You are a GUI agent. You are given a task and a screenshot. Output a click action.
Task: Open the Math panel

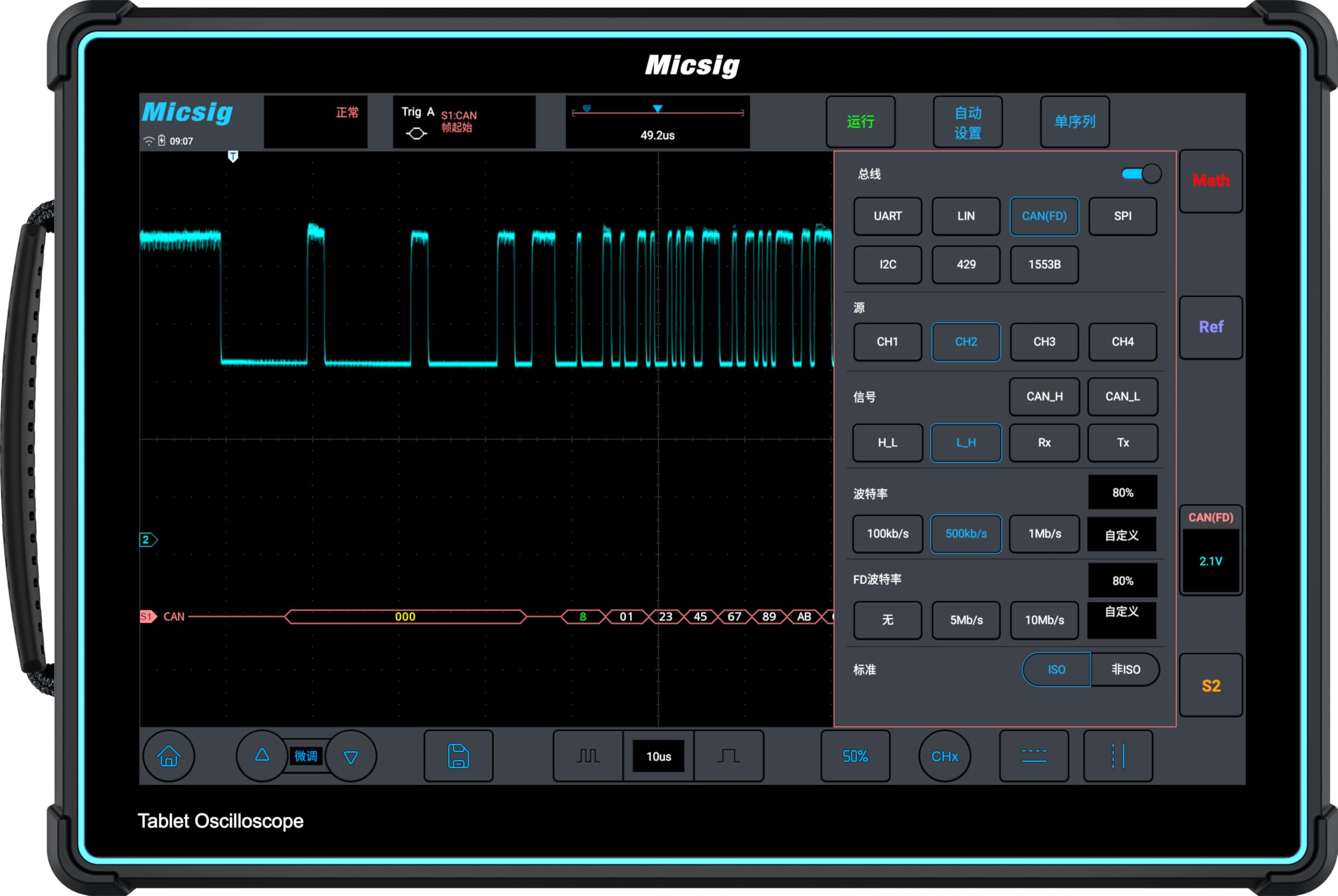pos(1211,180)
